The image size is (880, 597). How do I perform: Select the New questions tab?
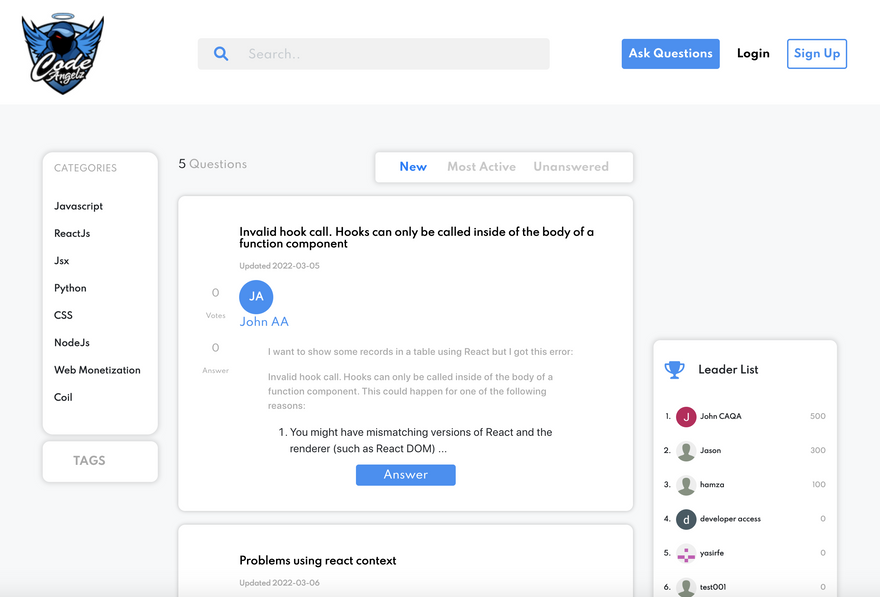pyautogui.click(x=413, y=167)
